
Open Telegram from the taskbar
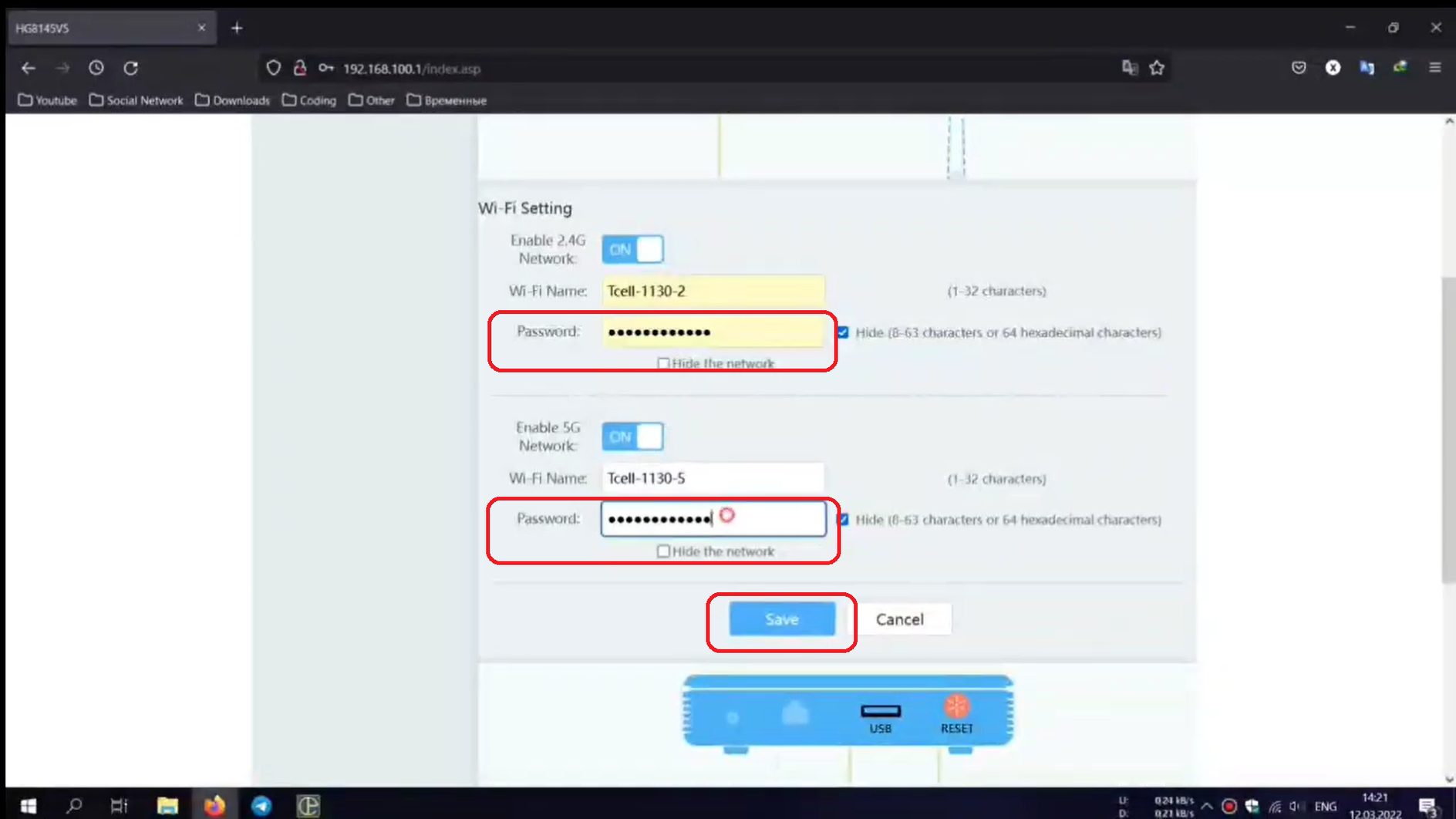261,806
